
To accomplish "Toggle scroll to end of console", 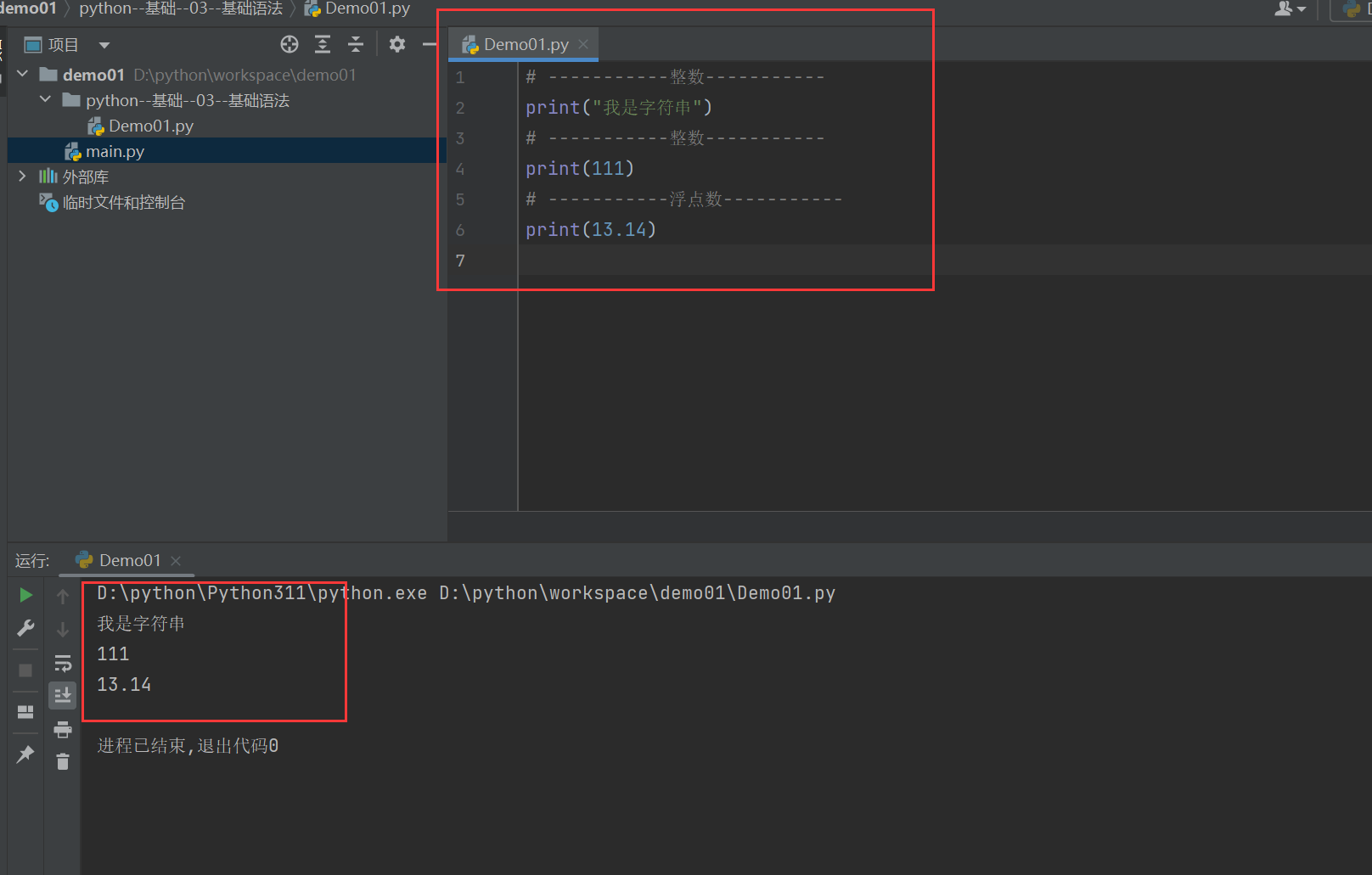I will pyautogui.click(x=63, y=695).
